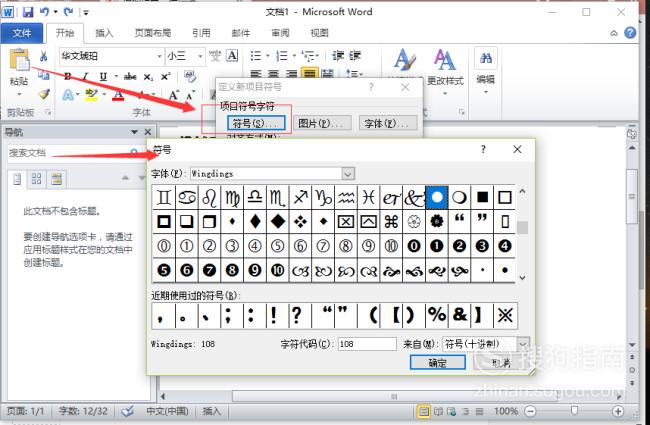This screenshot has width=650, height=425.
Task: Click the character code input field
Action: 367,344
